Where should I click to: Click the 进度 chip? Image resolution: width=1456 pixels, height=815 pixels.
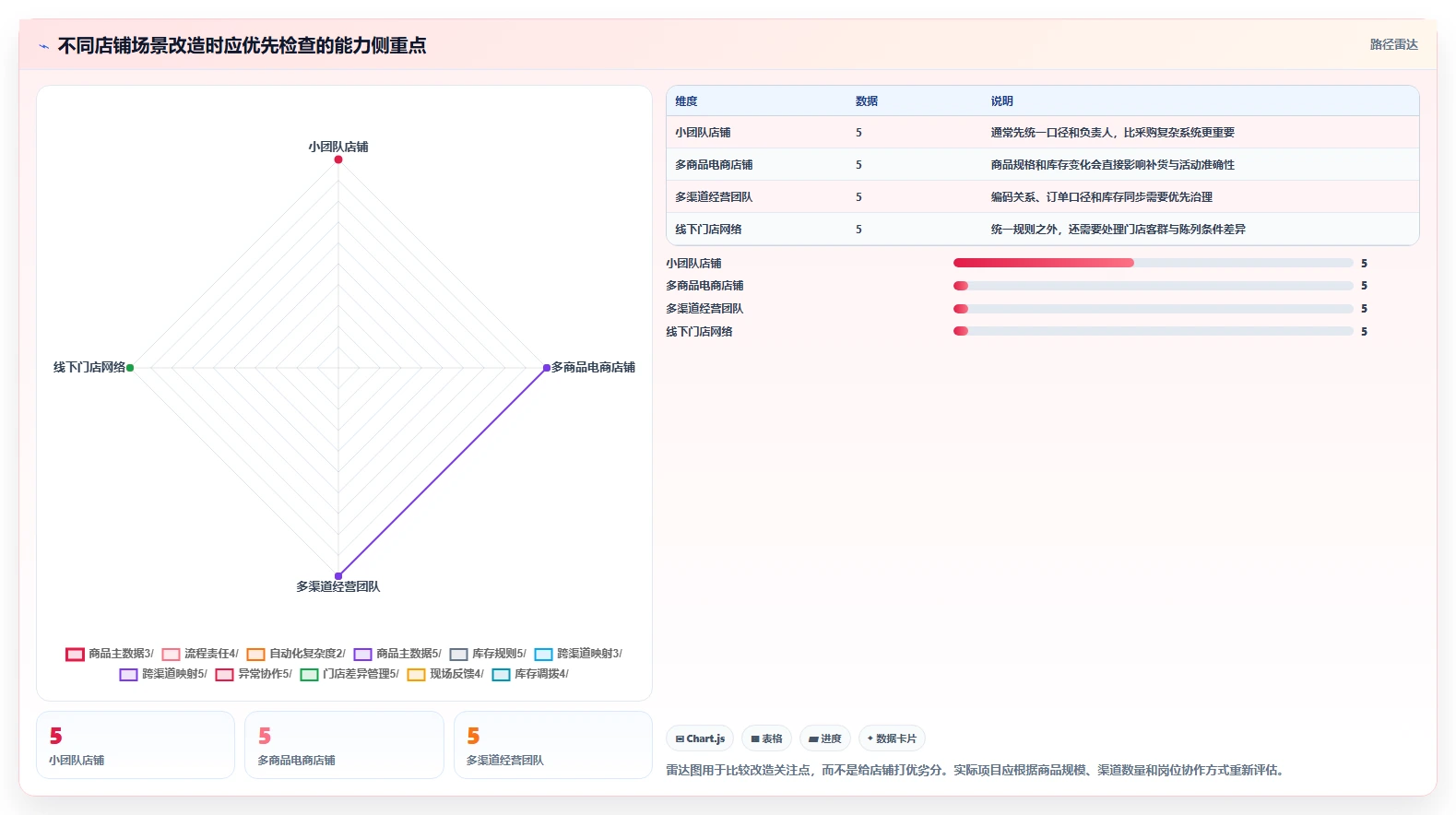point(825,738)
